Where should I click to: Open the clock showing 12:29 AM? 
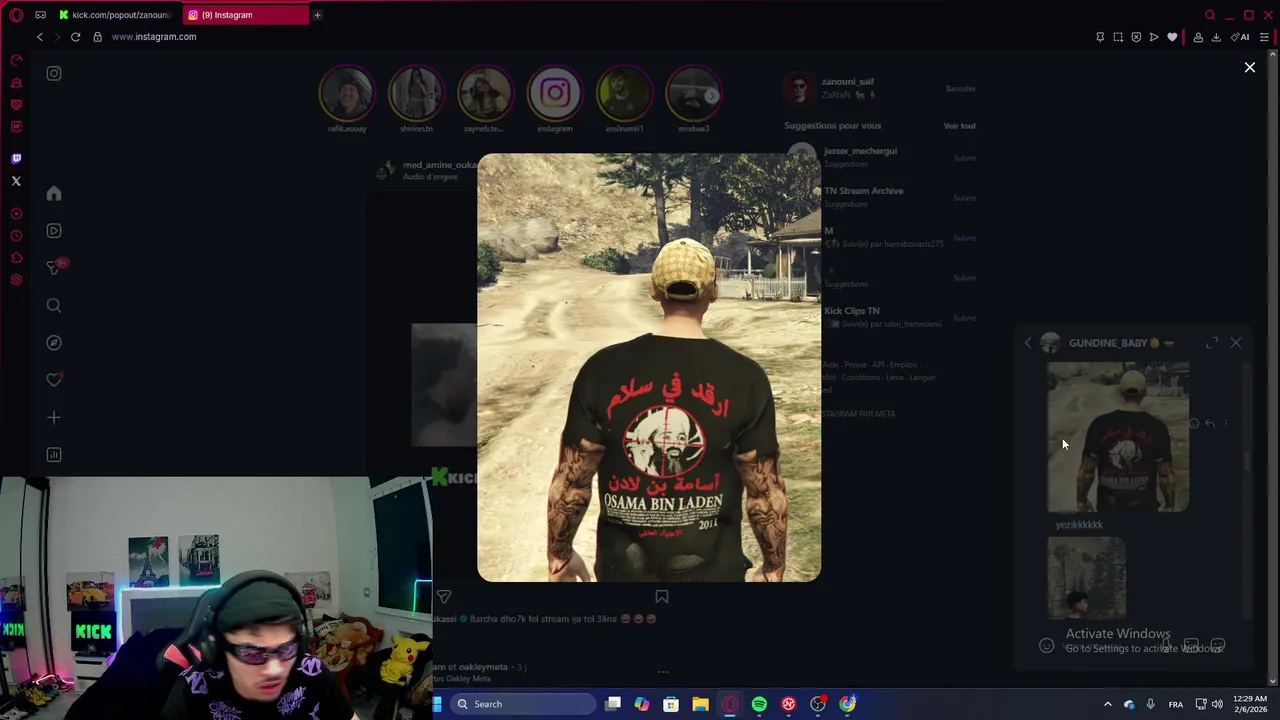[x=1250, y=704]
